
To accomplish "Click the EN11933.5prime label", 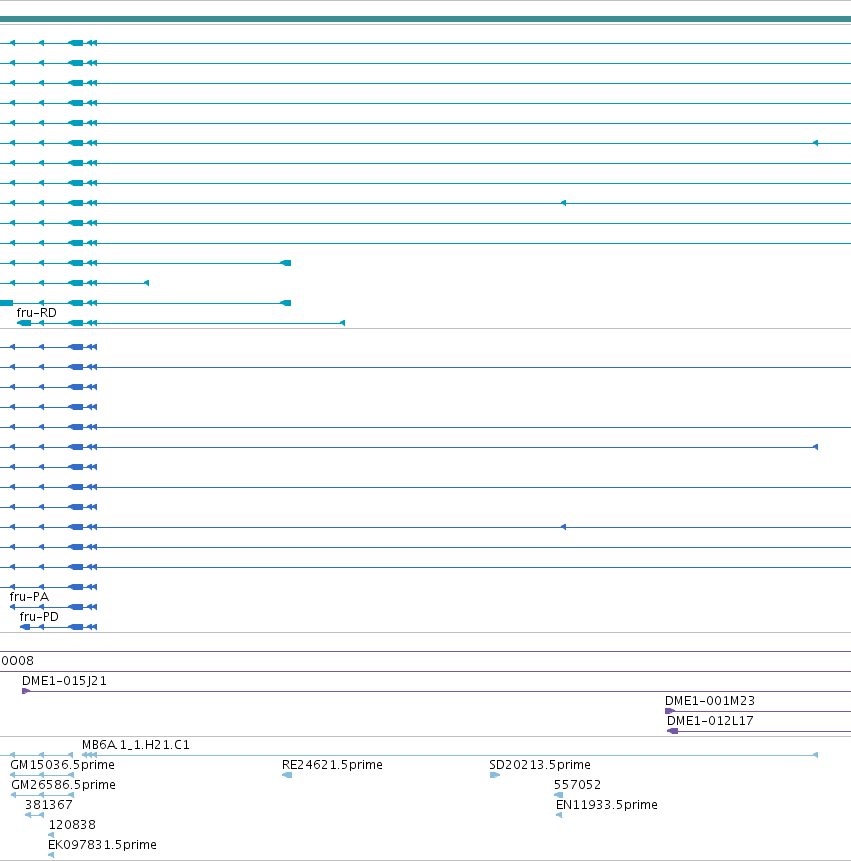I will (x=607, y=805).
